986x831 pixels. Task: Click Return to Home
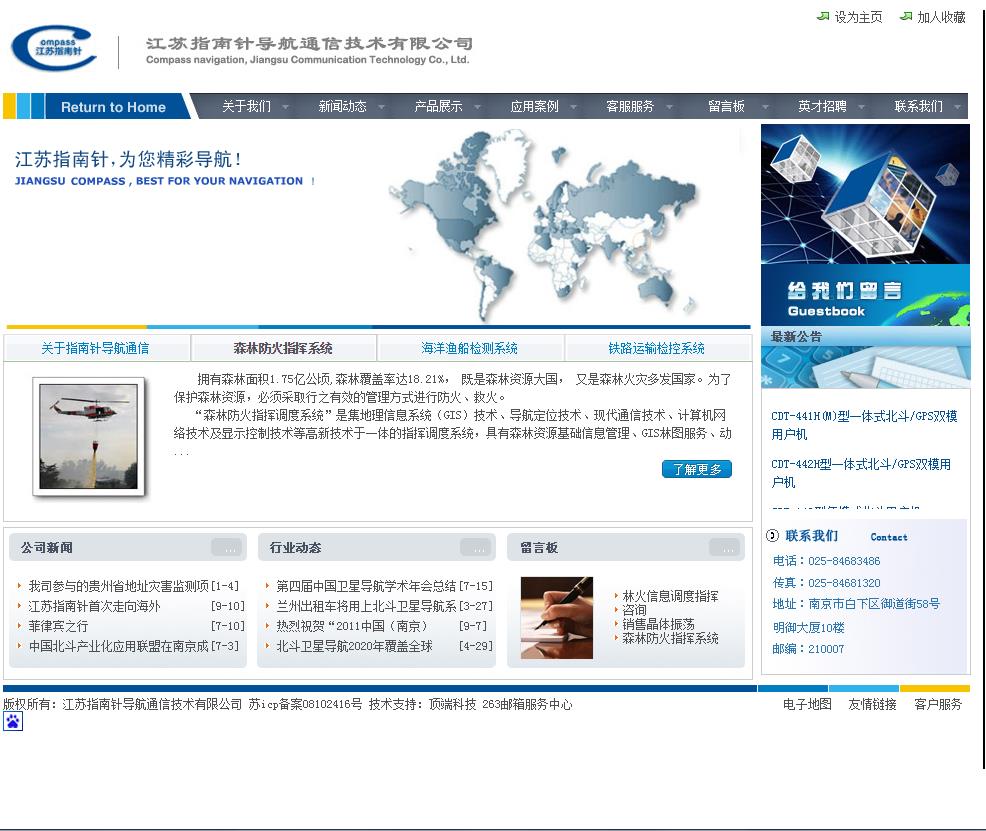click(x=113, y=107)
